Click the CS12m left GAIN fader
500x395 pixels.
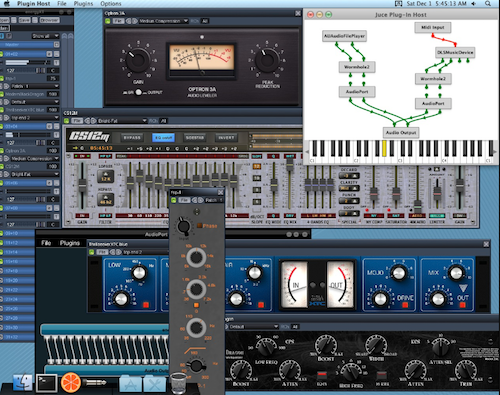point(82,184)
